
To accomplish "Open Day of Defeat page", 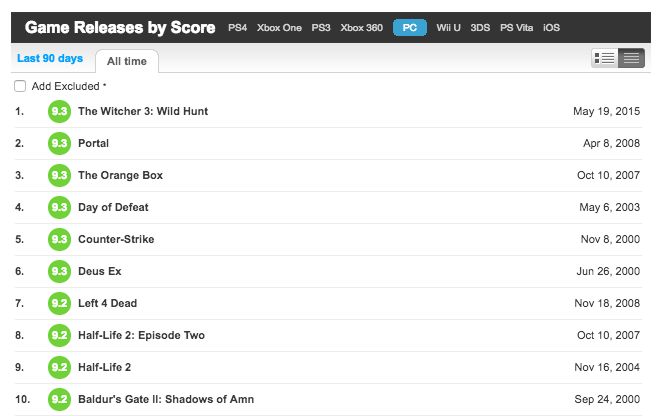I will (x=113, y=207).
